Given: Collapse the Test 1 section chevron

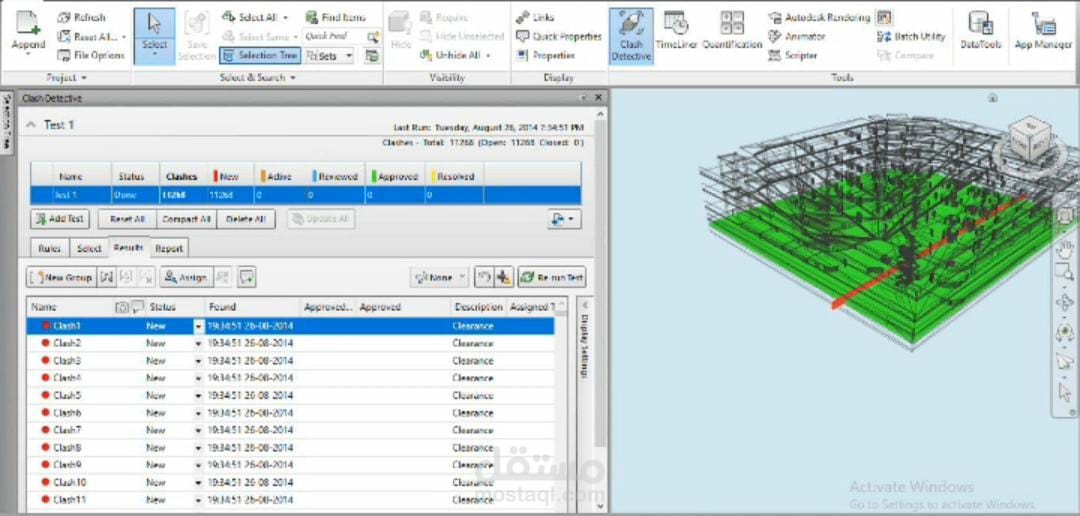Looking at the screenshot, I should (30, 125).
